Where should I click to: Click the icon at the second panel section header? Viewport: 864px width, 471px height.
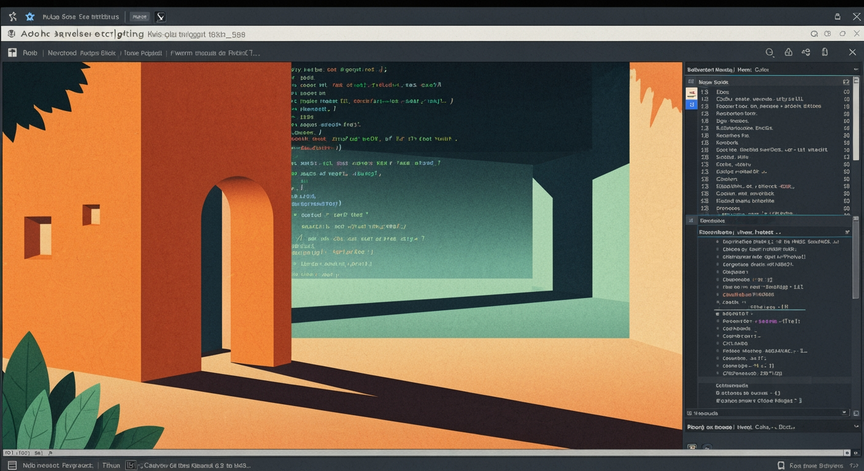[691, 220]
